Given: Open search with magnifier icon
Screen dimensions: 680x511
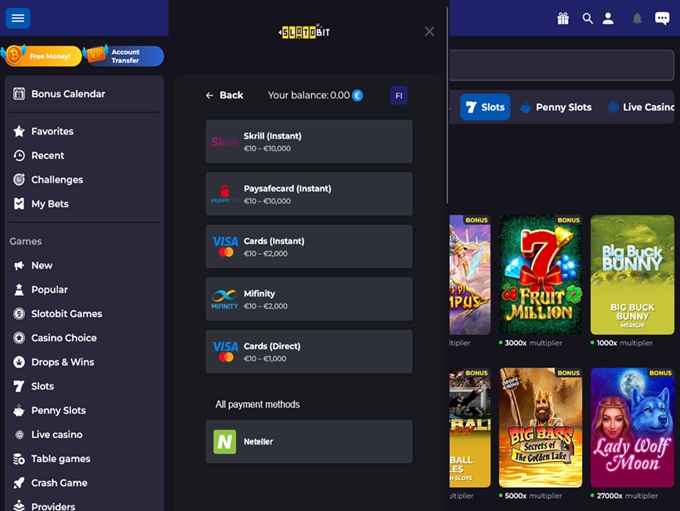Looking at the screenshot, I should 587,18.
